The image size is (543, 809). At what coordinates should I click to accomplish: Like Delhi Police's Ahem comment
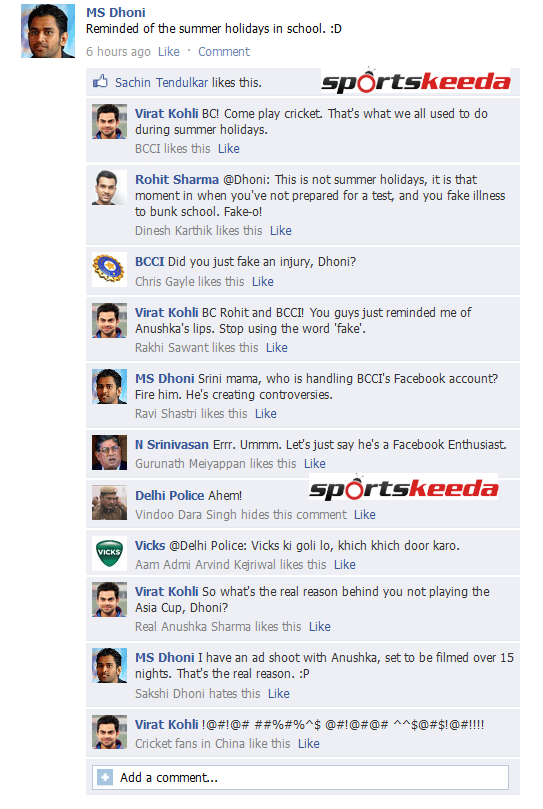[365, 515]
